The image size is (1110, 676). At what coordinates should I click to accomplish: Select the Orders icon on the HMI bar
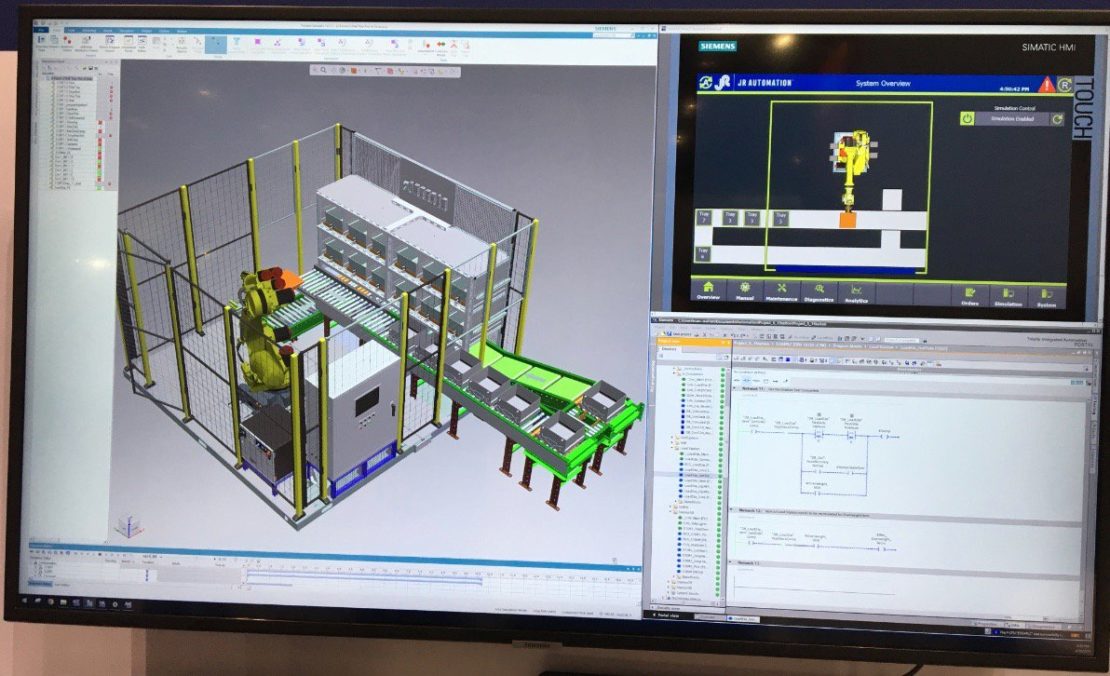pyautogui.click(x=970, y=289)
